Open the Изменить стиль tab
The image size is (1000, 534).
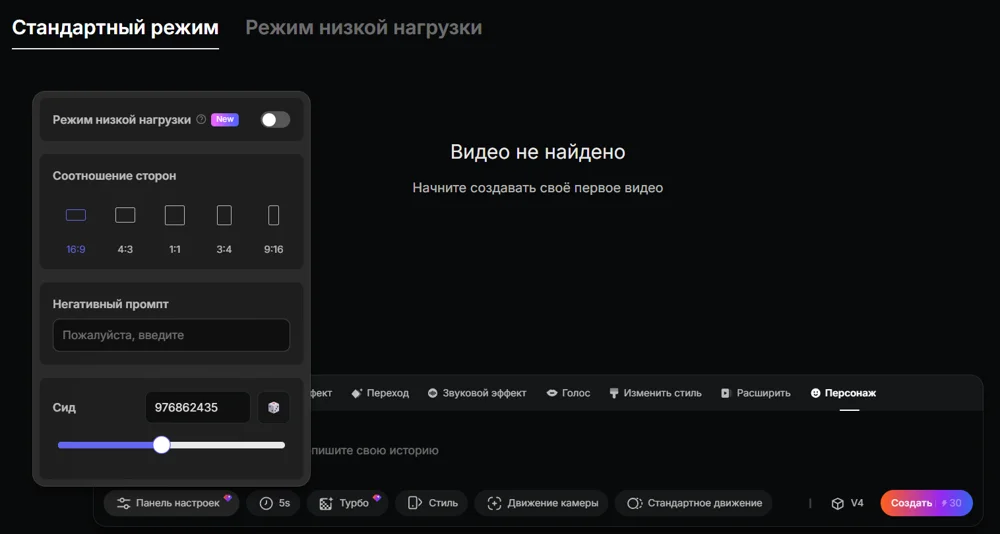coord(656,393)
